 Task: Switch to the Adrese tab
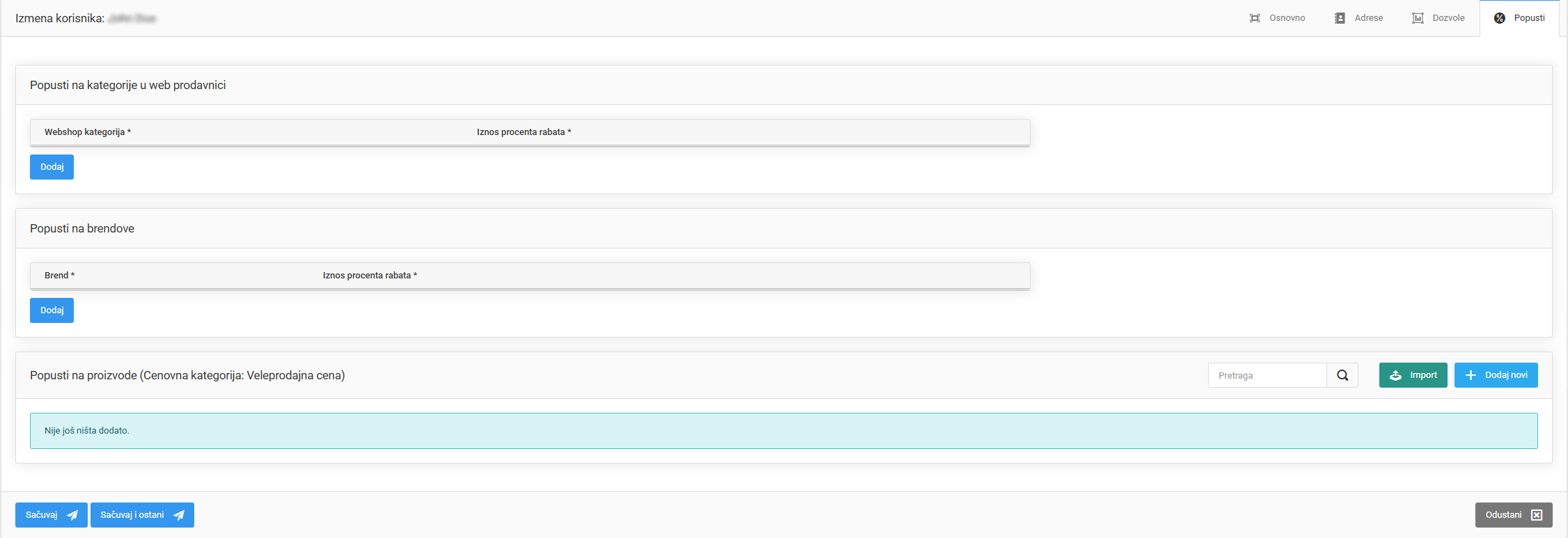tap(1358, 18)
